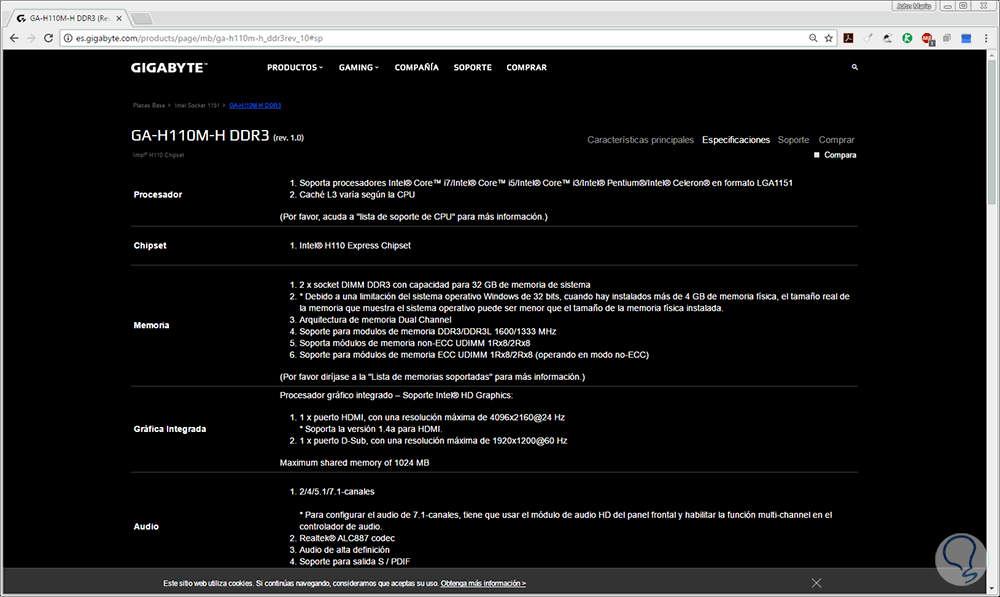Click the 2 x socket DIMM DDR3 line

[x=445, y=285]
